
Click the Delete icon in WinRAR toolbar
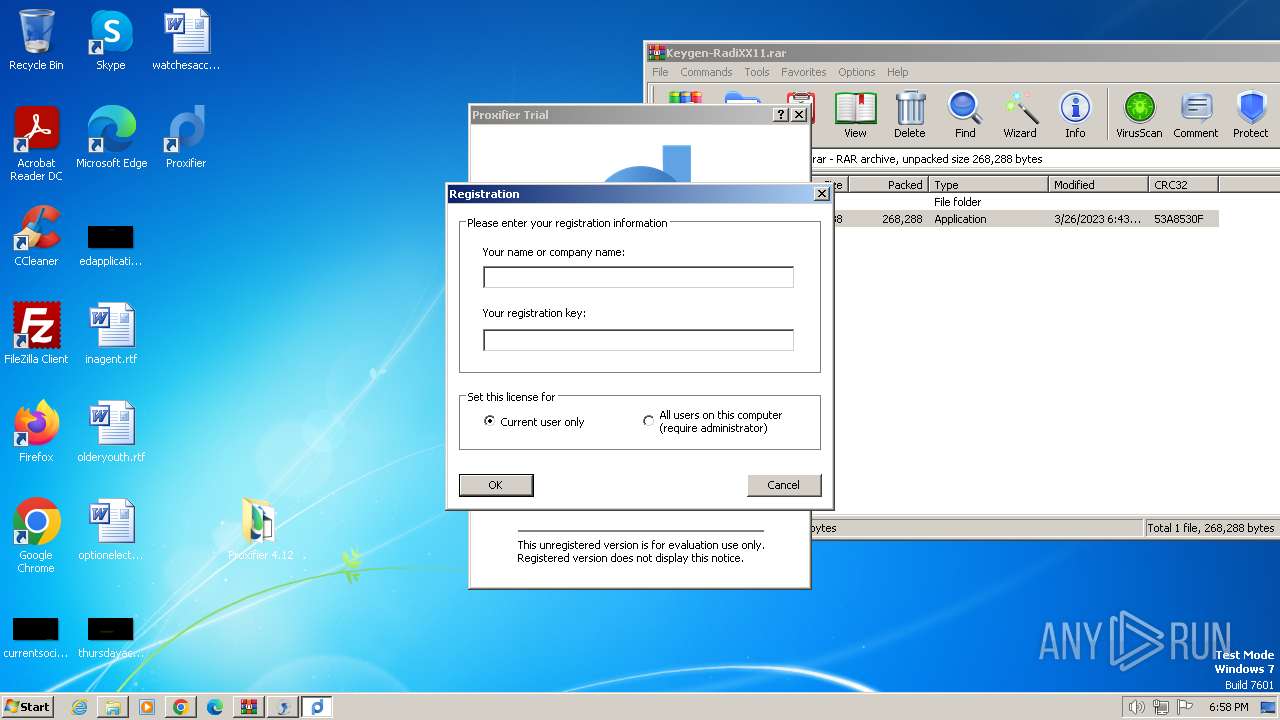click(909, 115)
